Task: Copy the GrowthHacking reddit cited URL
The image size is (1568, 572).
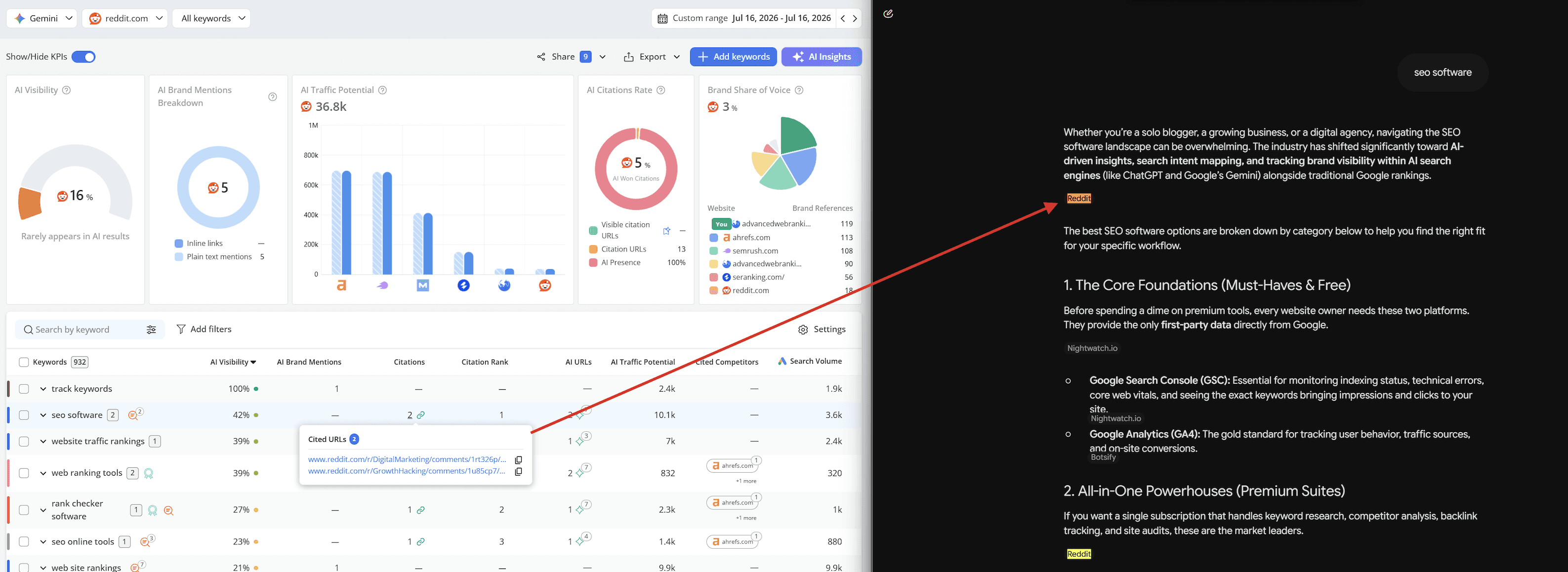Action: point(519,472)
